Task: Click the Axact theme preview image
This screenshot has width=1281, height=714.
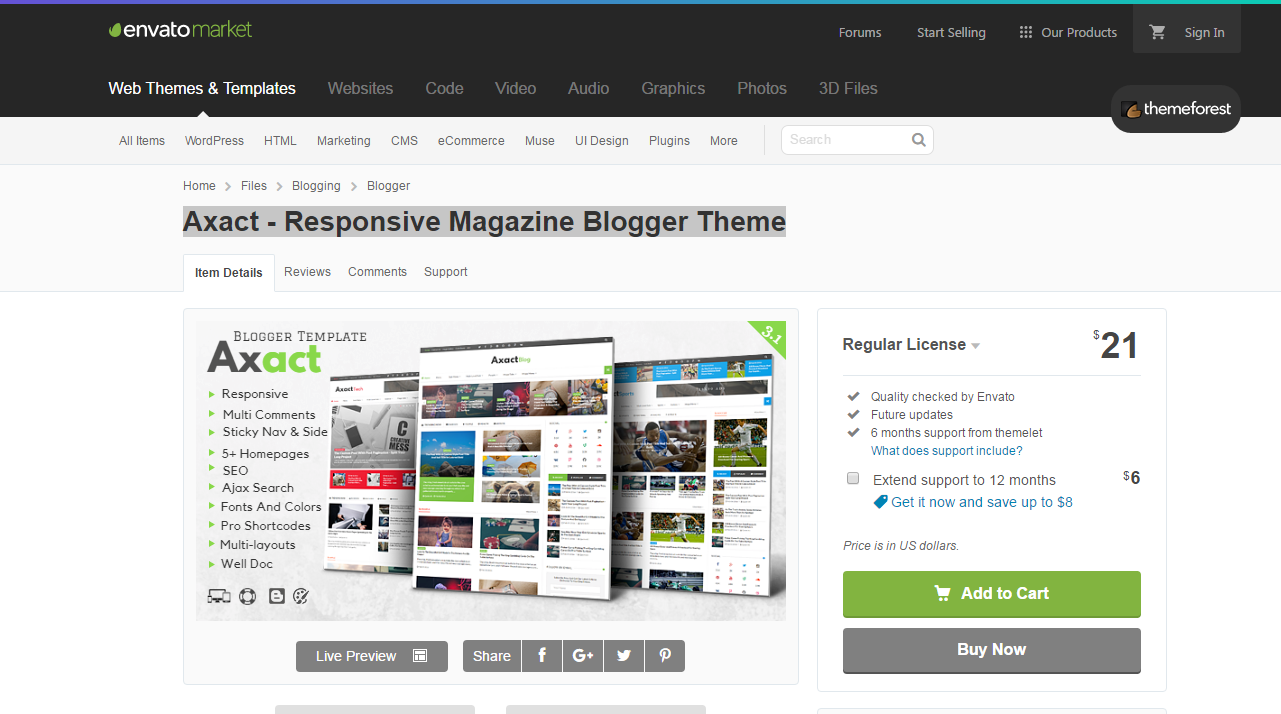Action: pos(491,471)
